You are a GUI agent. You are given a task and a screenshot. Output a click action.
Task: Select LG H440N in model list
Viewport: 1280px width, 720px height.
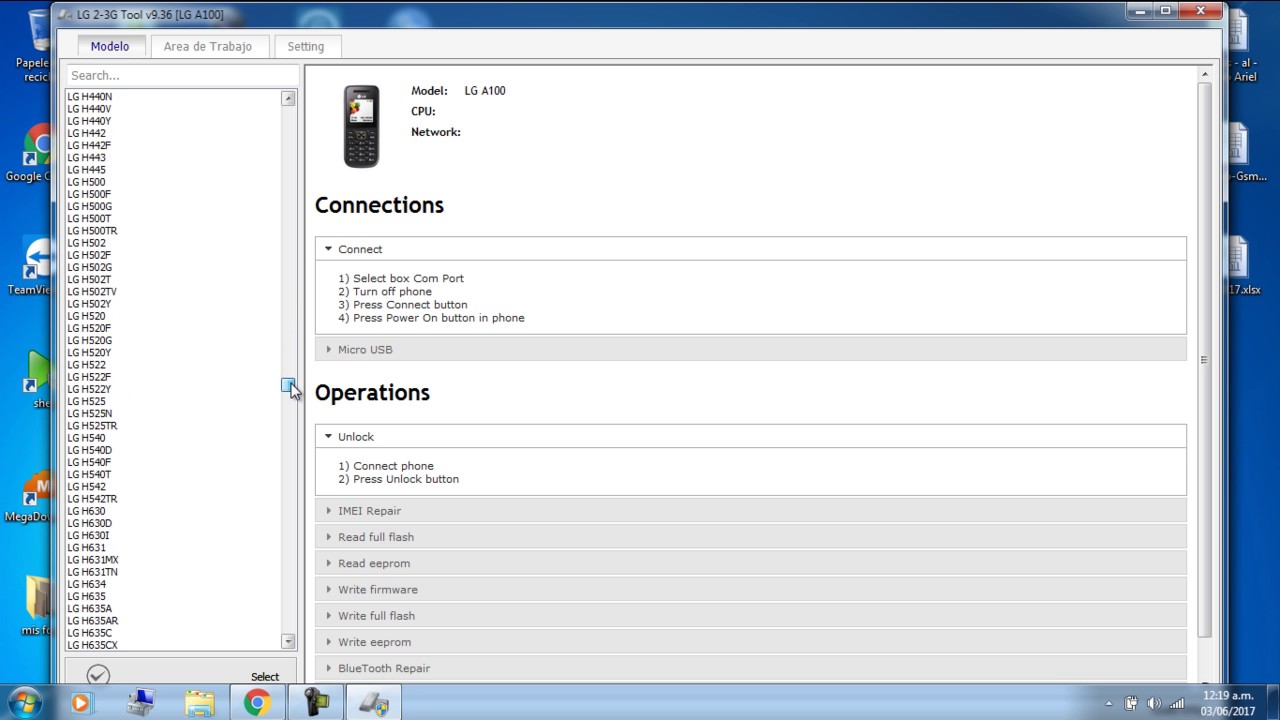90,97
